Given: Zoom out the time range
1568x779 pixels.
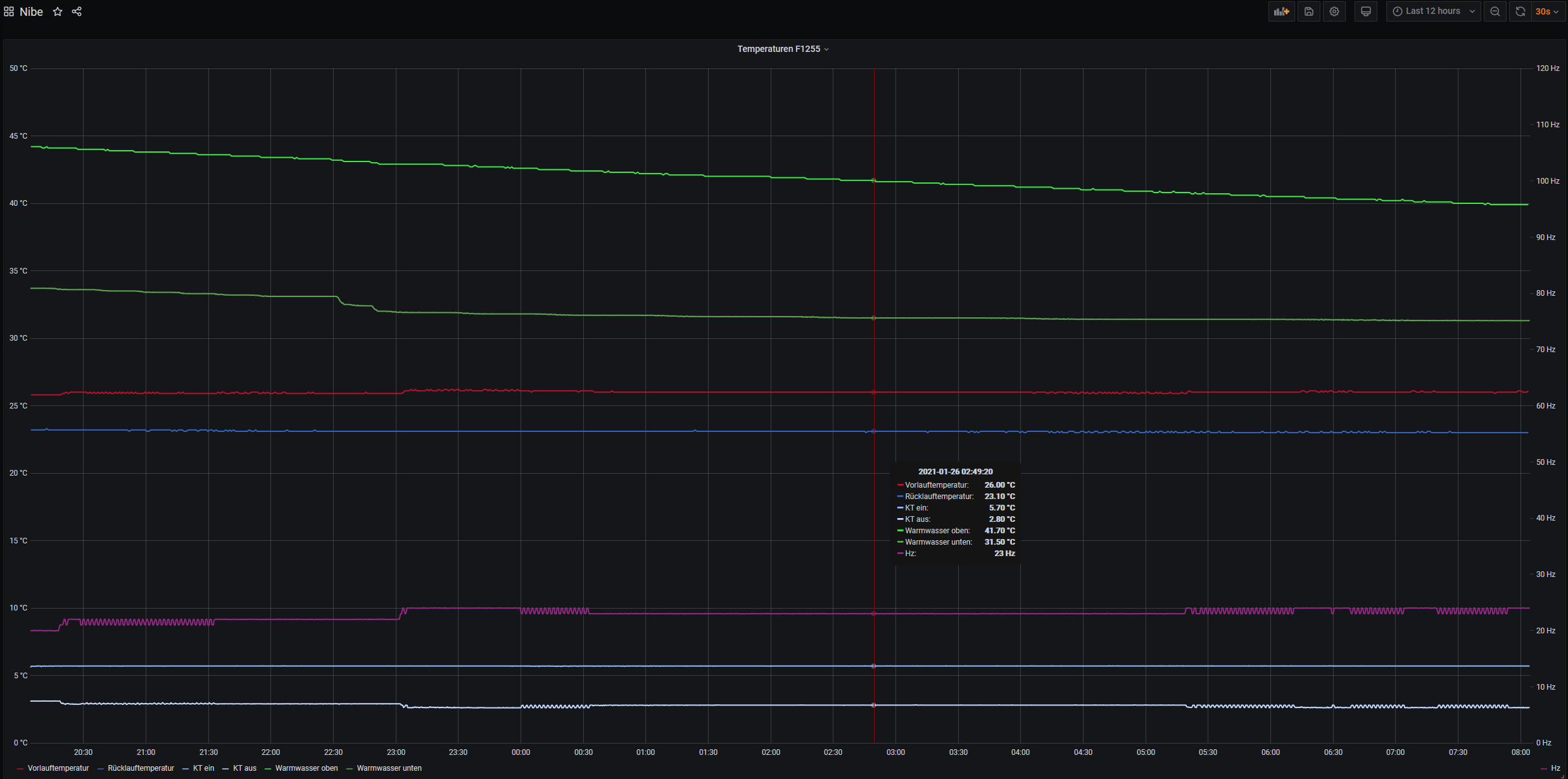Looking at the screenshot, I should tap(1495, 11).
